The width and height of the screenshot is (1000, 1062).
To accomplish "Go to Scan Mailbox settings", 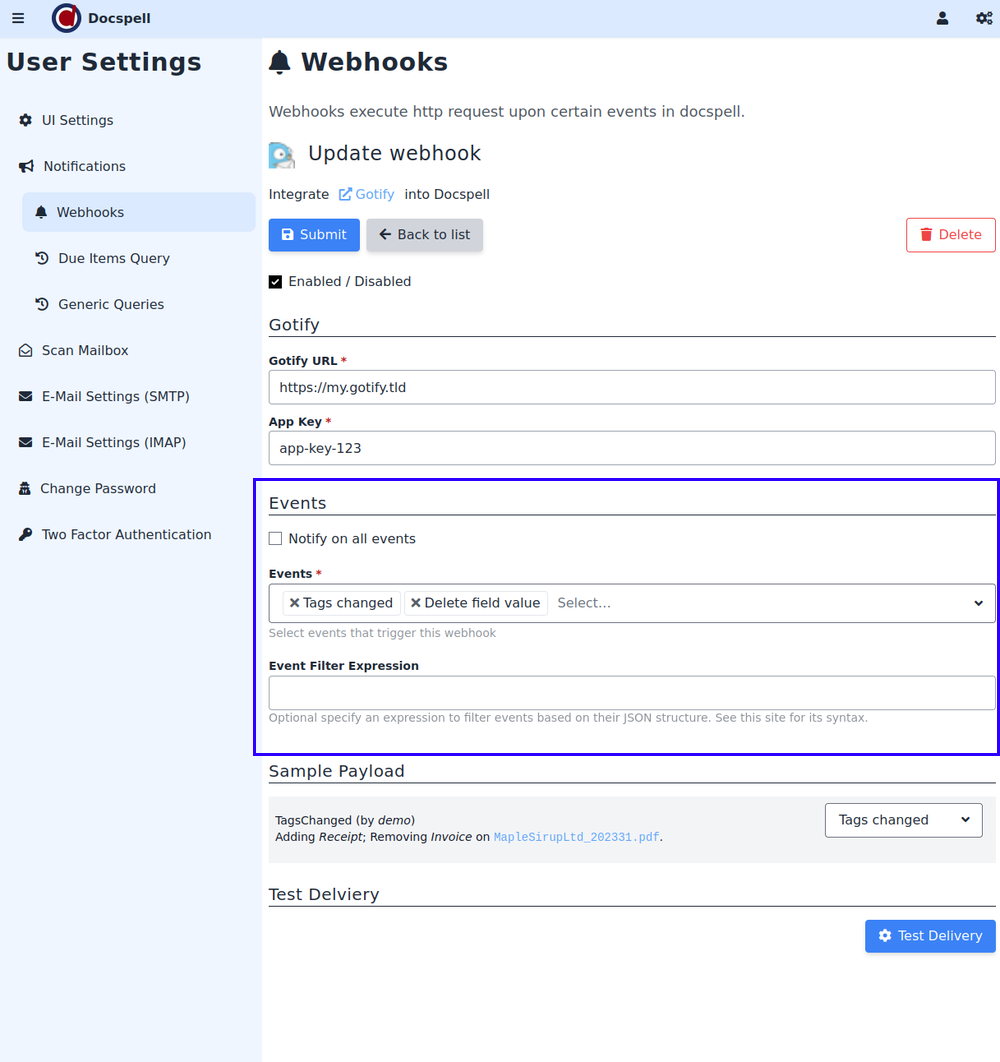I will click(84, 350).
